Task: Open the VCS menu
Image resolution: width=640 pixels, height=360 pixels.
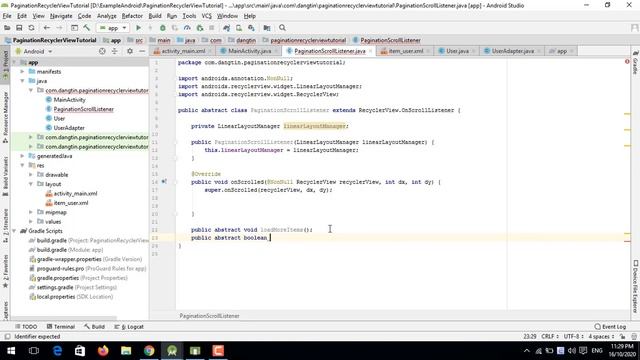Action: point(207,16)
